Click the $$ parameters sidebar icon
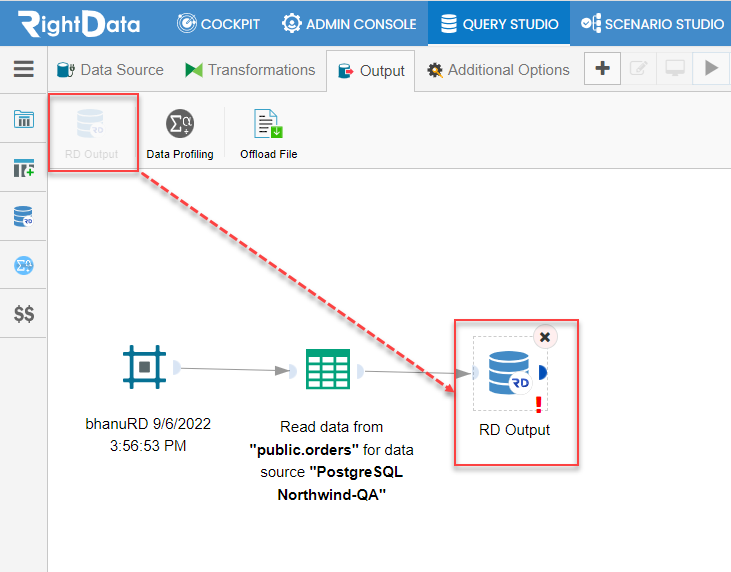731x572 pixels. (x=23, y=314)
